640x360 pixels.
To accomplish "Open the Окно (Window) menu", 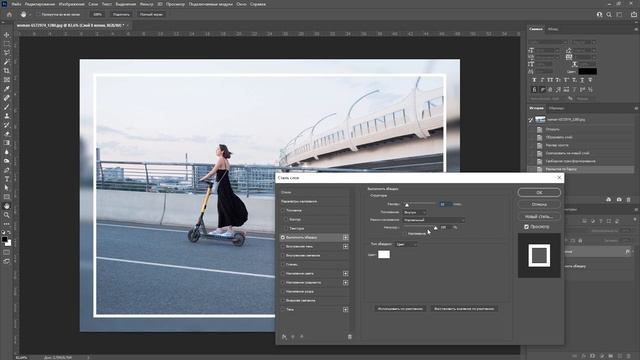I will click(241, 4).
